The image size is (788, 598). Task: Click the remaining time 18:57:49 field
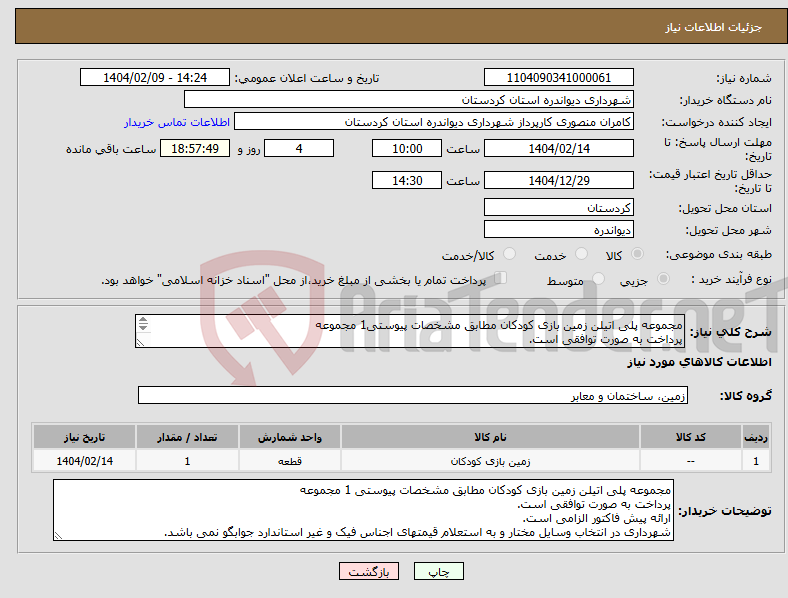point(195,148)
